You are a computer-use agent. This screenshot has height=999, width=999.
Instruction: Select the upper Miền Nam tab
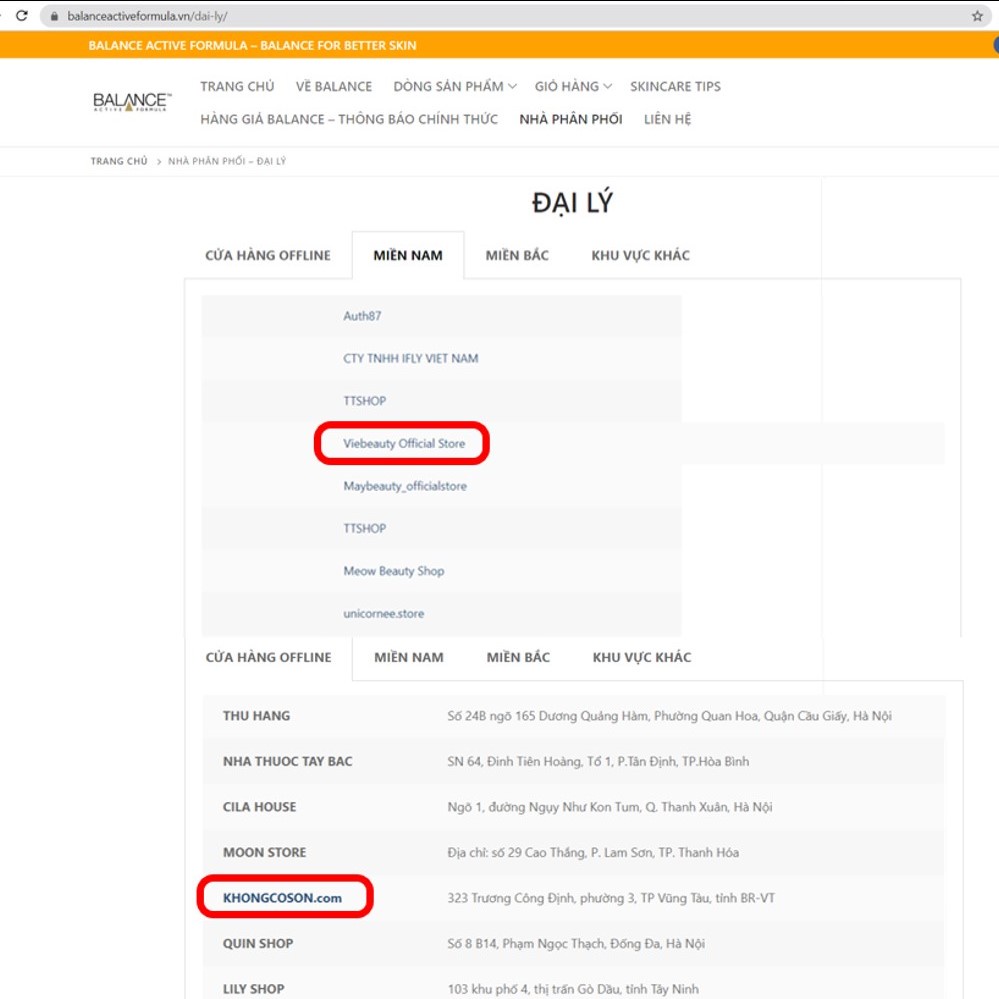click(x=408, y=255)
